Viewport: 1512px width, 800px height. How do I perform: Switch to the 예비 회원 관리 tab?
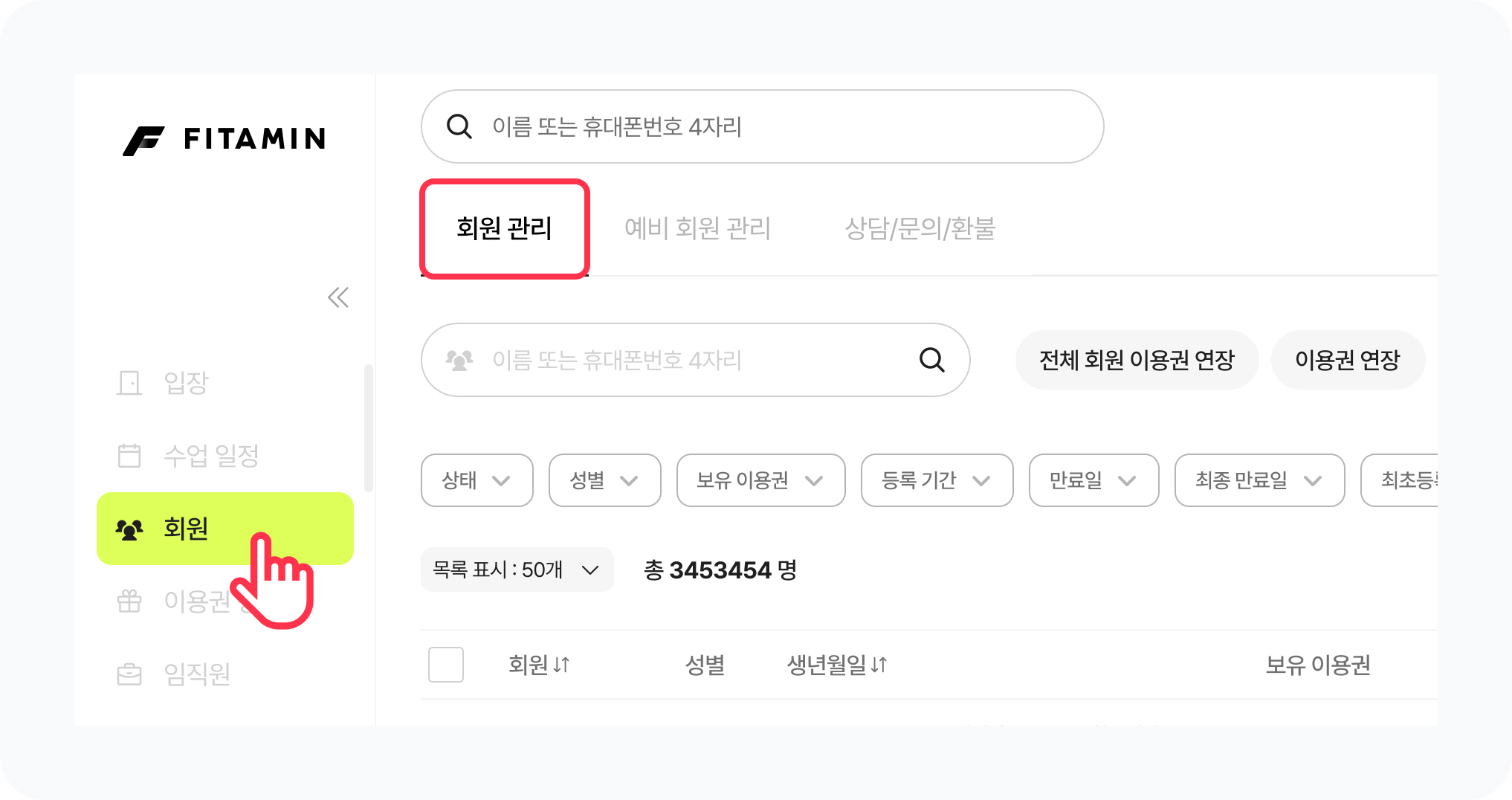(697, 228)
